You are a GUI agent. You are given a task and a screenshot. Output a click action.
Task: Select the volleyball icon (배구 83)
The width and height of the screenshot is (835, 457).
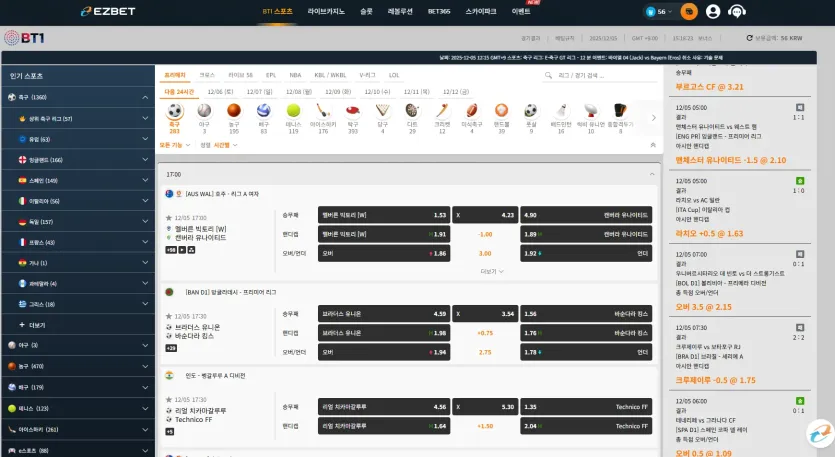click(x=264, y=111)
